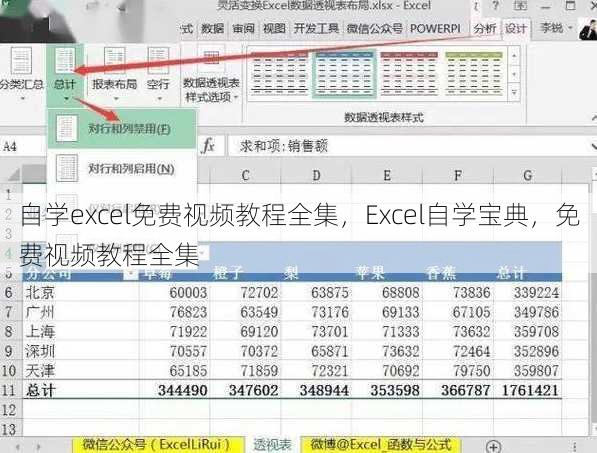Click the help question mark icon
This screenshot has height=453, width=597.
(x=495, y=6)
